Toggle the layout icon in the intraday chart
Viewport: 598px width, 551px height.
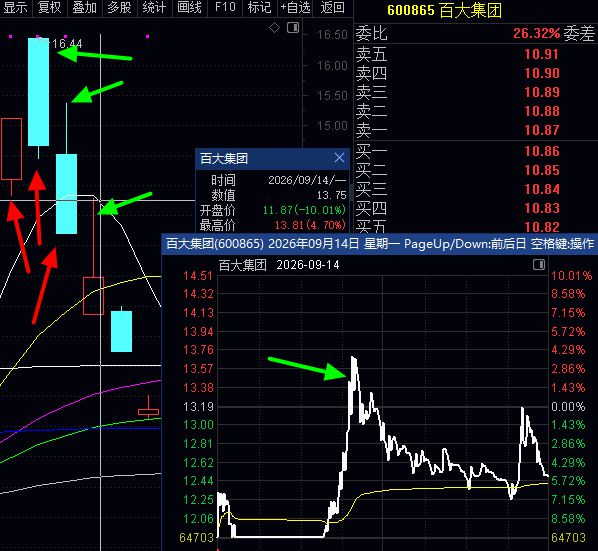[539, 265]
